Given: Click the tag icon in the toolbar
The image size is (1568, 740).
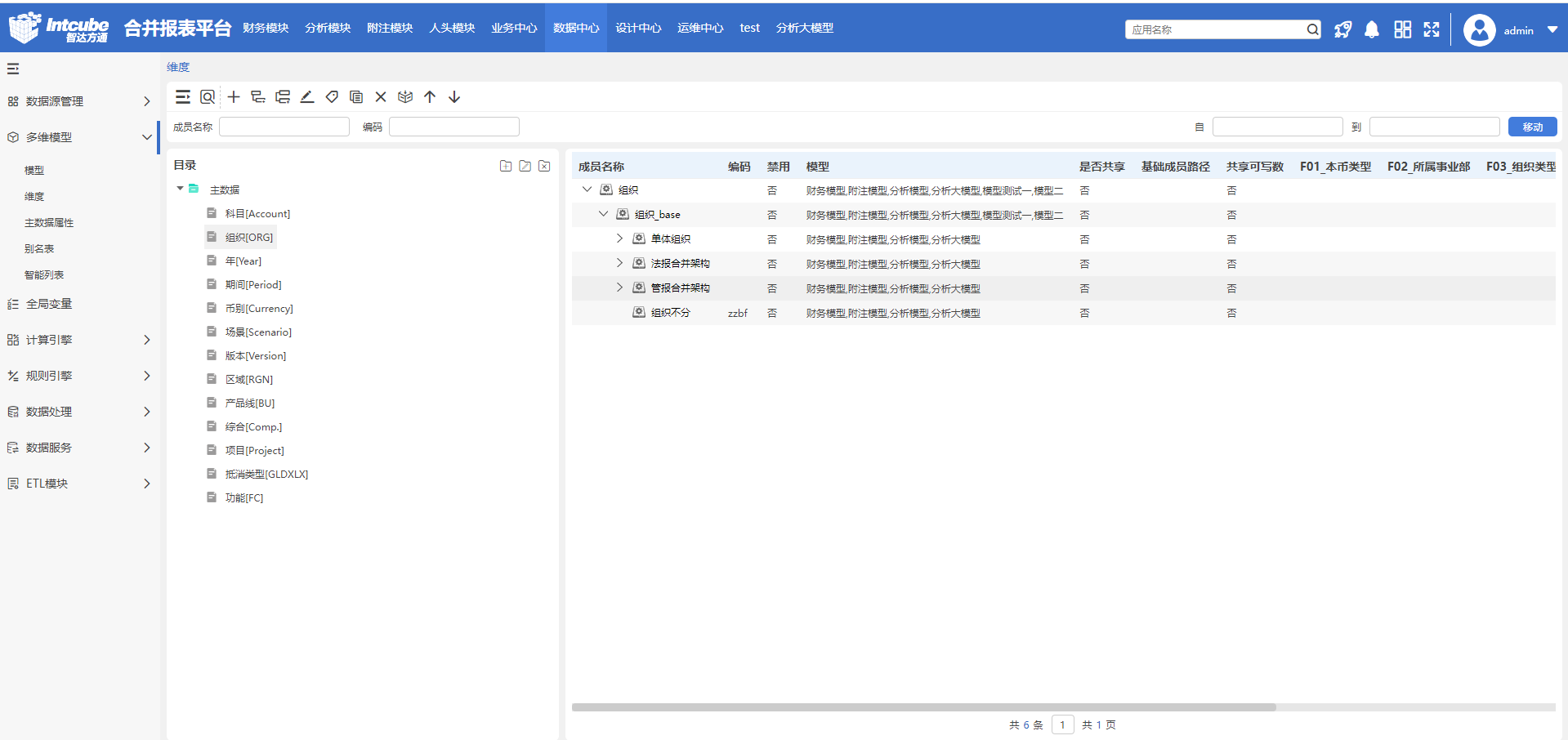Looking at the screenshot, I should [x=332, y=97].
